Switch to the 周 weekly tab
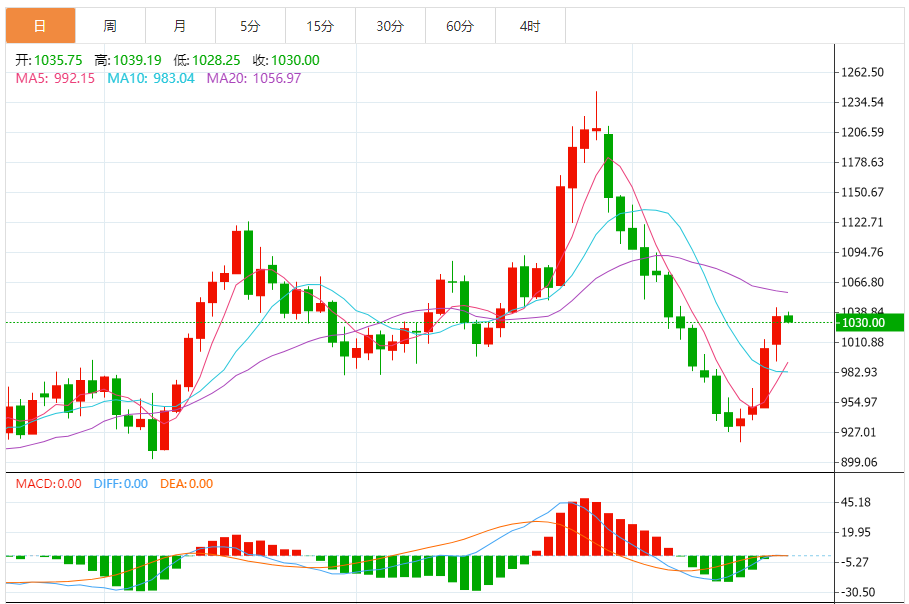 point(110,26)
